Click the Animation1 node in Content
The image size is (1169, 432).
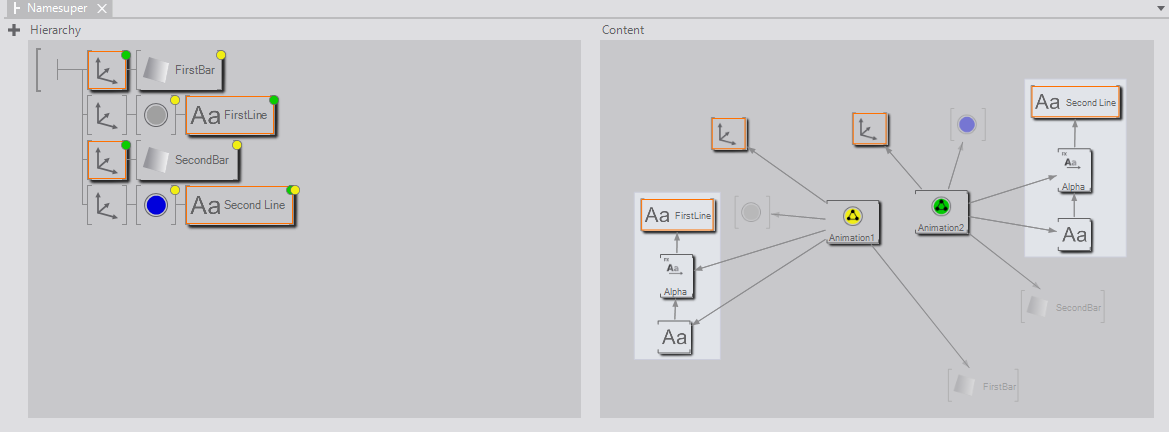(x=852, y=221)
